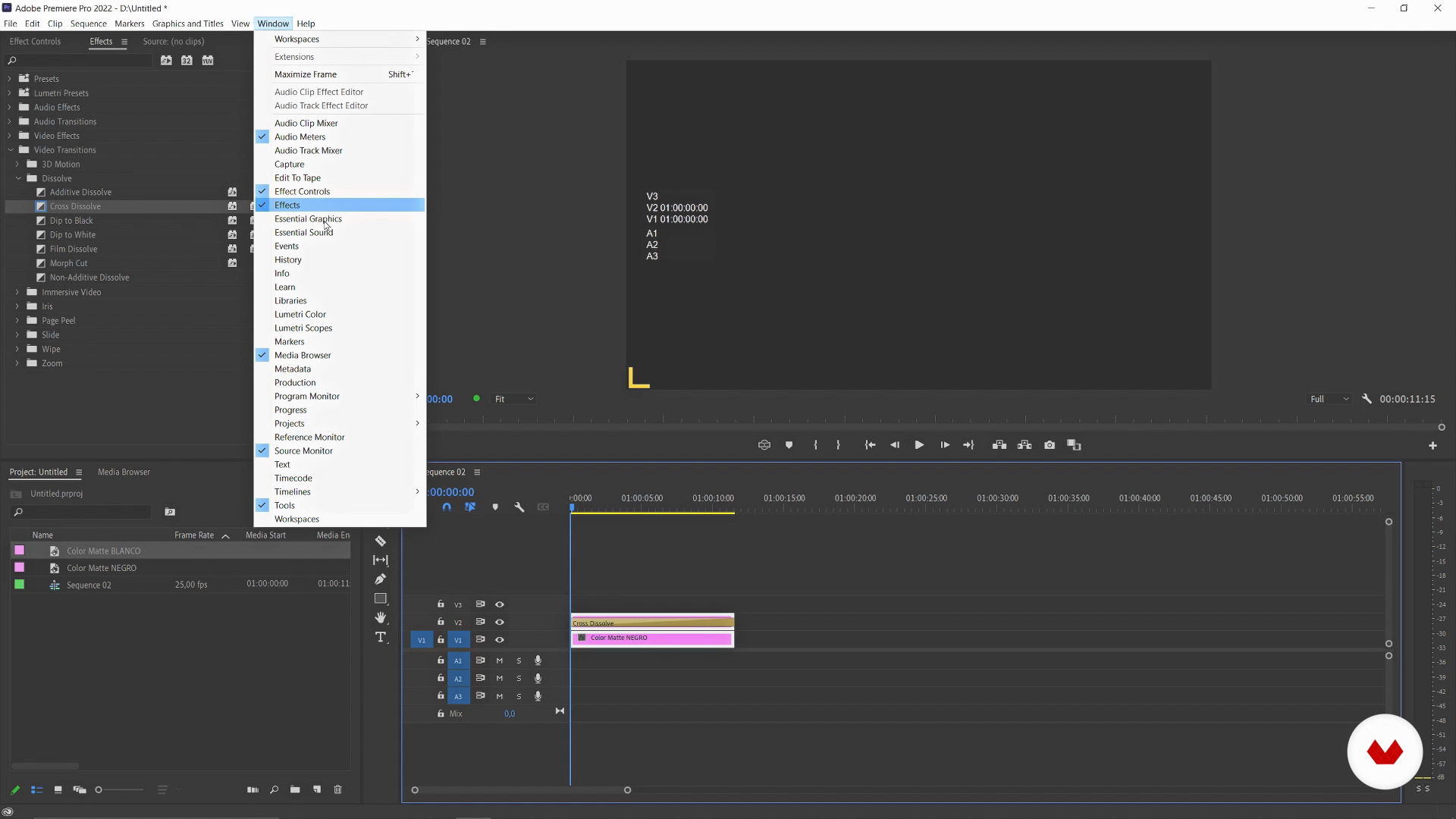Toggle linked selection in timeline
The height and width of the screenshot is (819, 1456).
tap(470, 507)
